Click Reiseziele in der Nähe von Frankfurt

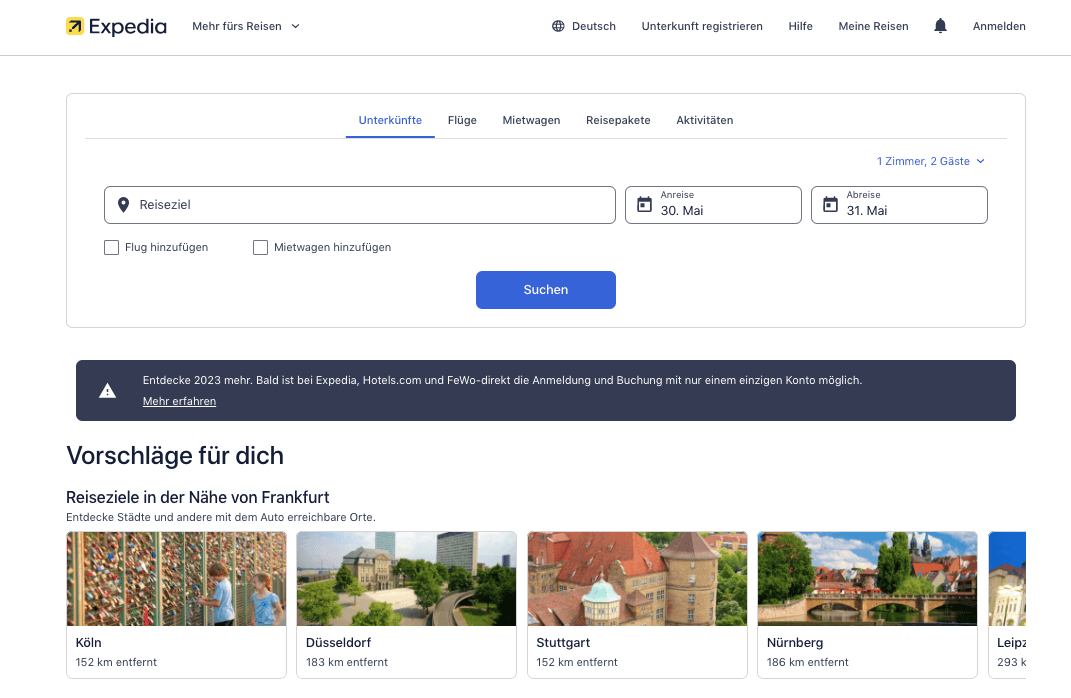[x=197, y=497]
